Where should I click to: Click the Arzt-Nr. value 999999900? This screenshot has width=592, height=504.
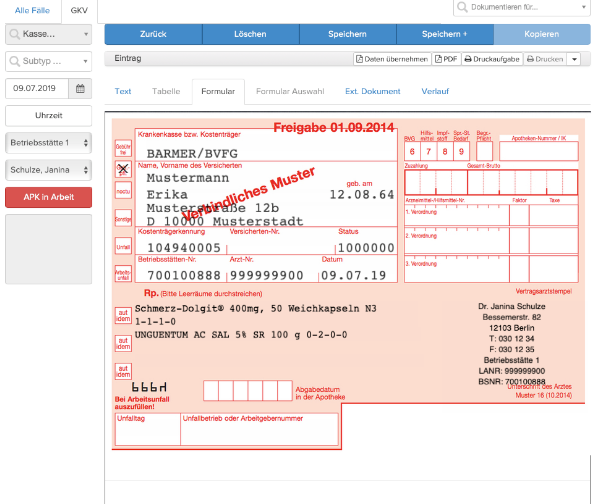267,275
